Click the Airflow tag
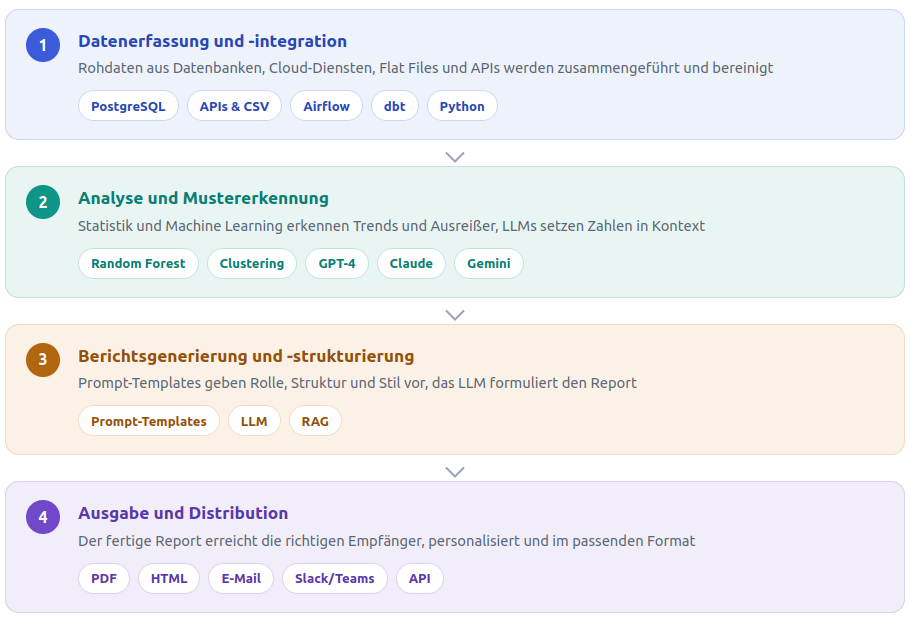 (x=327, y=106)
